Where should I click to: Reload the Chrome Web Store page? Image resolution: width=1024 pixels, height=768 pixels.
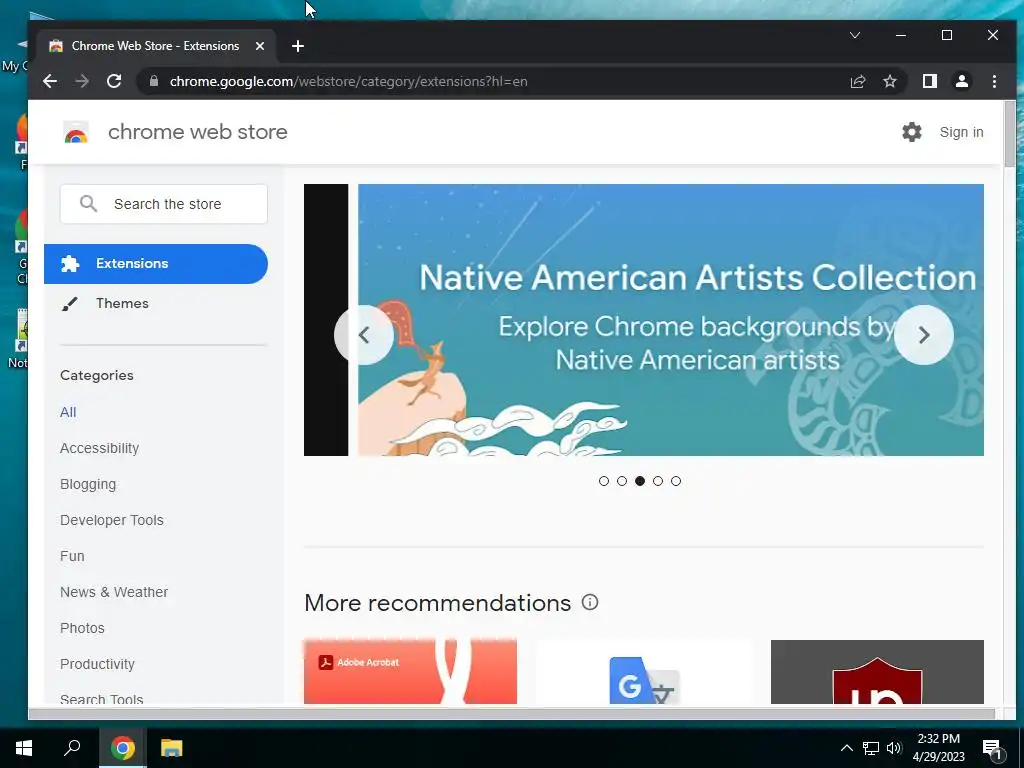pos(114,81)
